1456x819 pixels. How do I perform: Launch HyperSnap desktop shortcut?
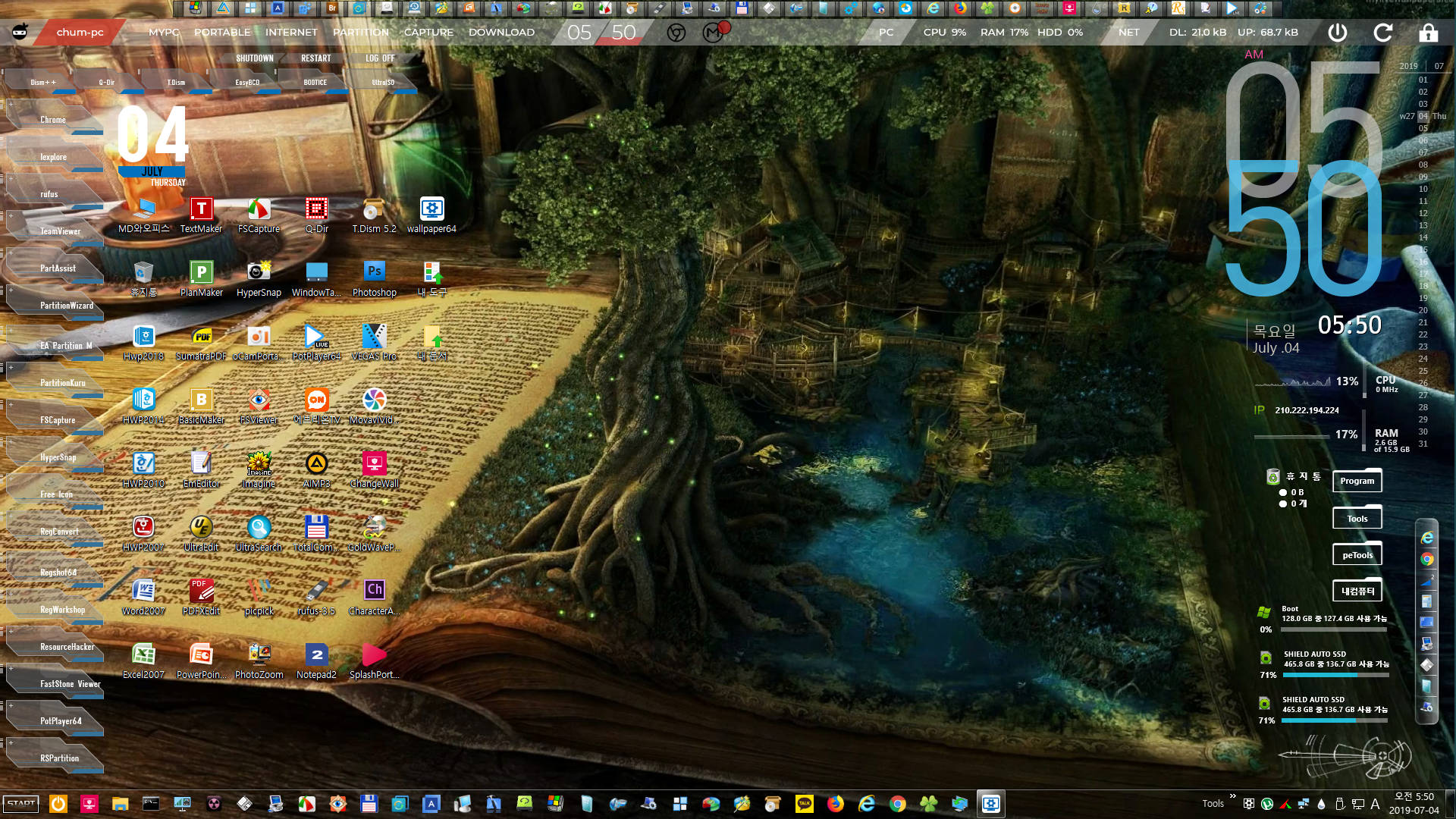point(259,279)
